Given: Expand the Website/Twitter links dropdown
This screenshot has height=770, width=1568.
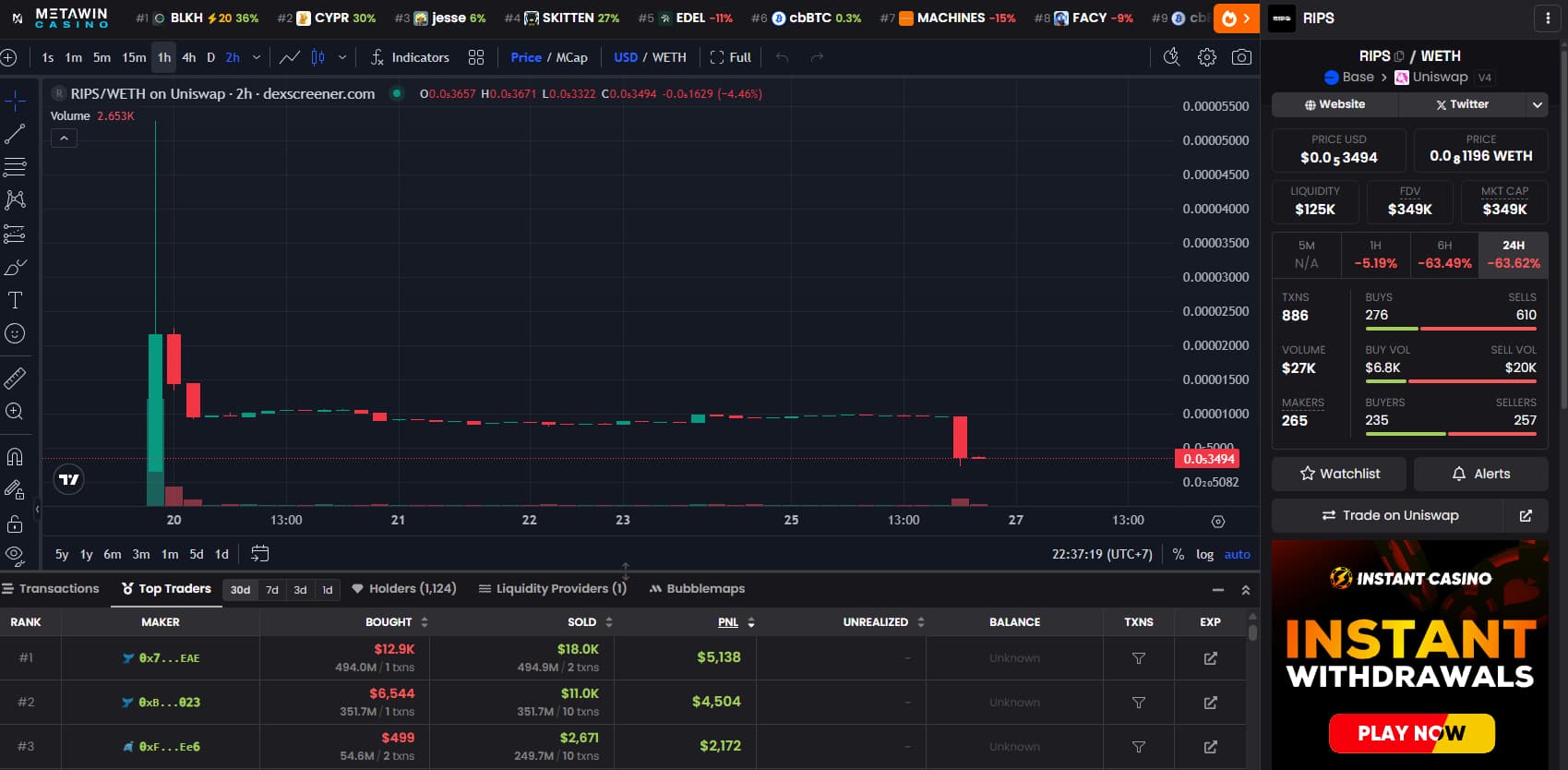Looking at the screenshot, I should [x=1537, y=104].
